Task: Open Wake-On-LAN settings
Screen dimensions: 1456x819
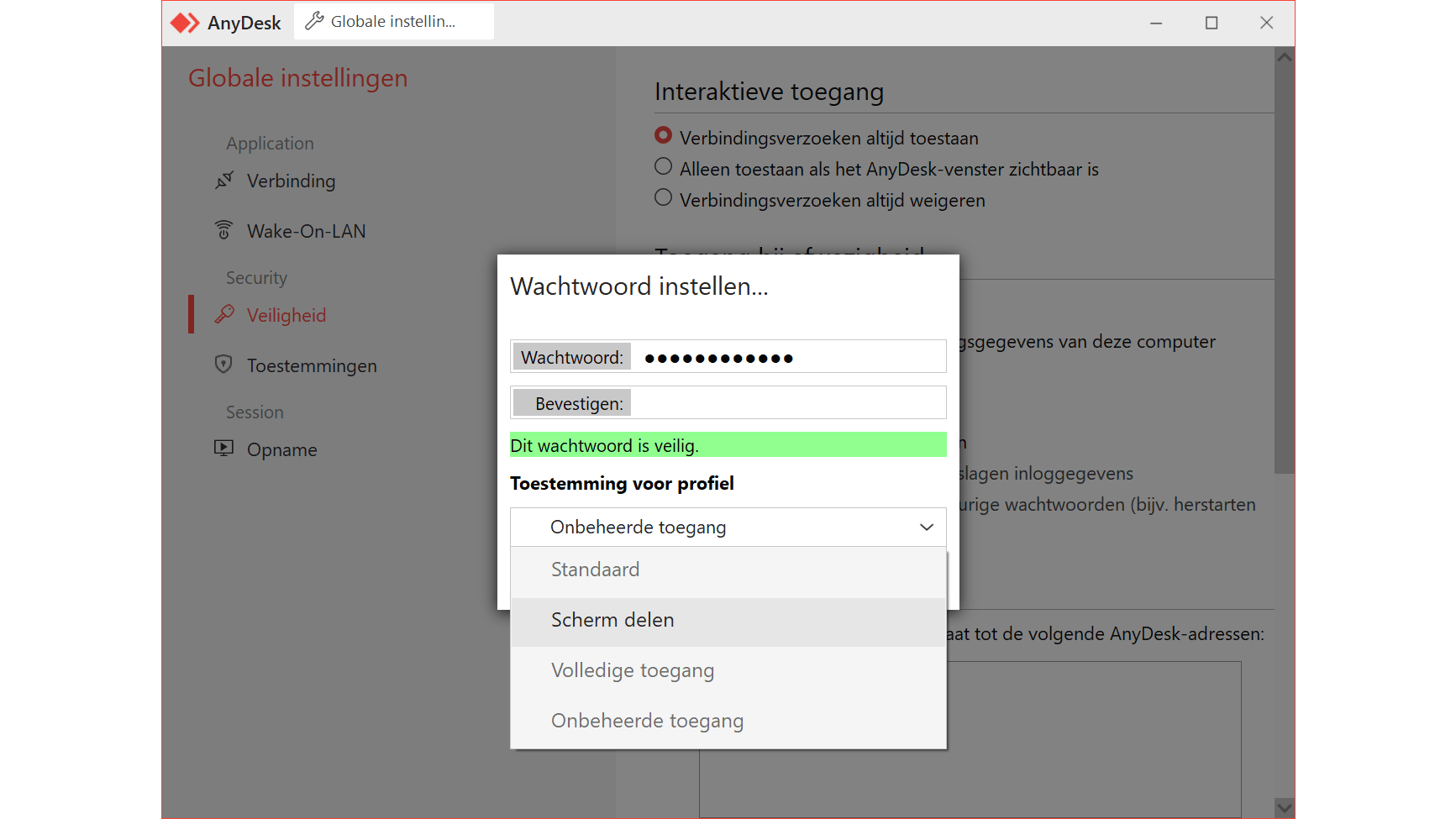Action: click(x=306, y=231)
